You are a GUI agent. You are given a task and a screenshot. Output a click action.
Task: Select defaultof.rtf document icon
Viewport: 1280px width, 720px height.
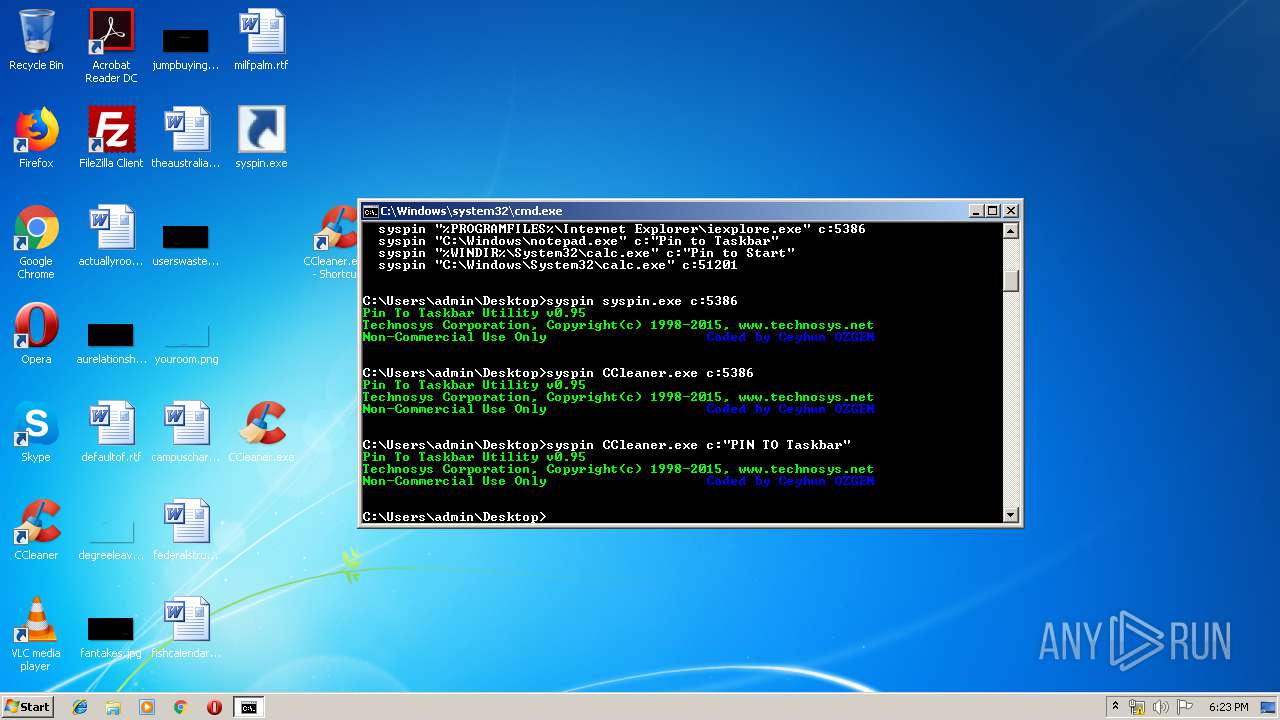coord(111,432)
